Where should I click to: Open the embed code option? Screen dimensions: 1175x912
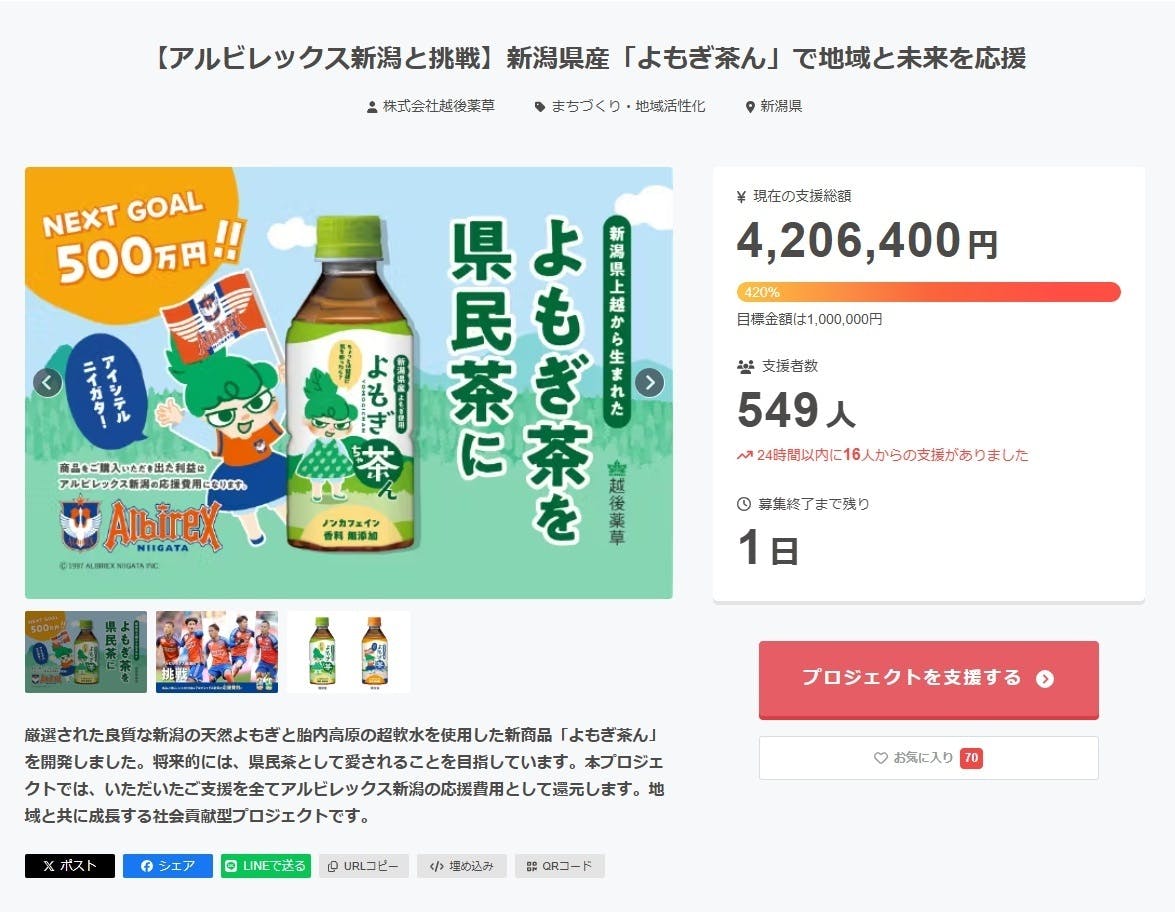pyautogui.click(x=462, y=866)
